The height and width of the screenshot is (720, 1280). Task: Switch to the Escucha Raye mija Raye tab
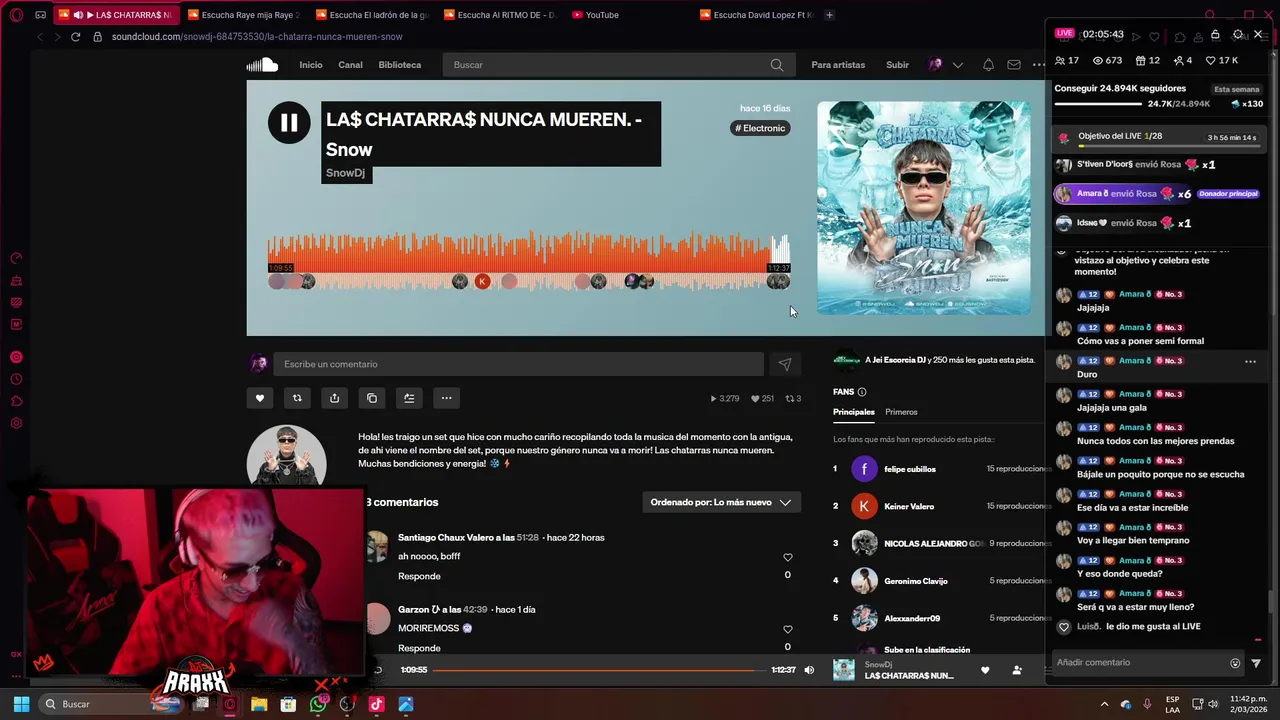(x=247, y=15)
